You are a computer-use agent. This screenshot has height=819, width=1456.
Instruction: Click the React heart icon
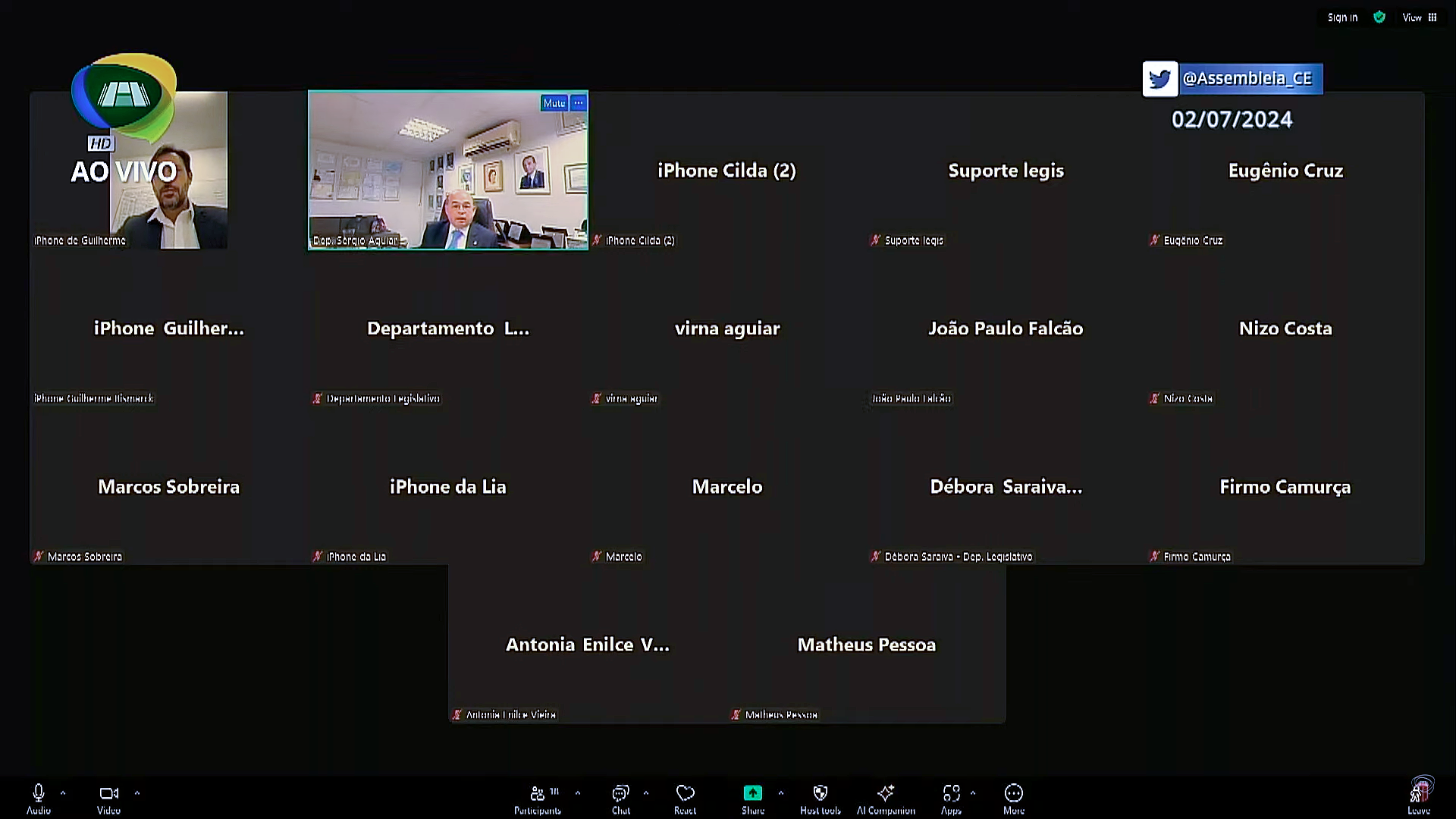[685, 794]
